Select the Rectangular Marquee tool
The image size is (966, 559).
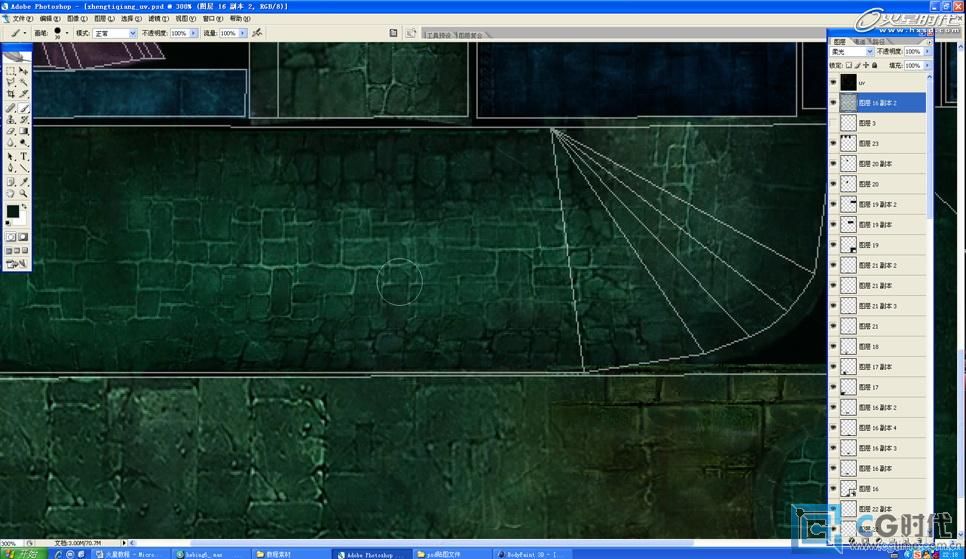tap(10, 71)
